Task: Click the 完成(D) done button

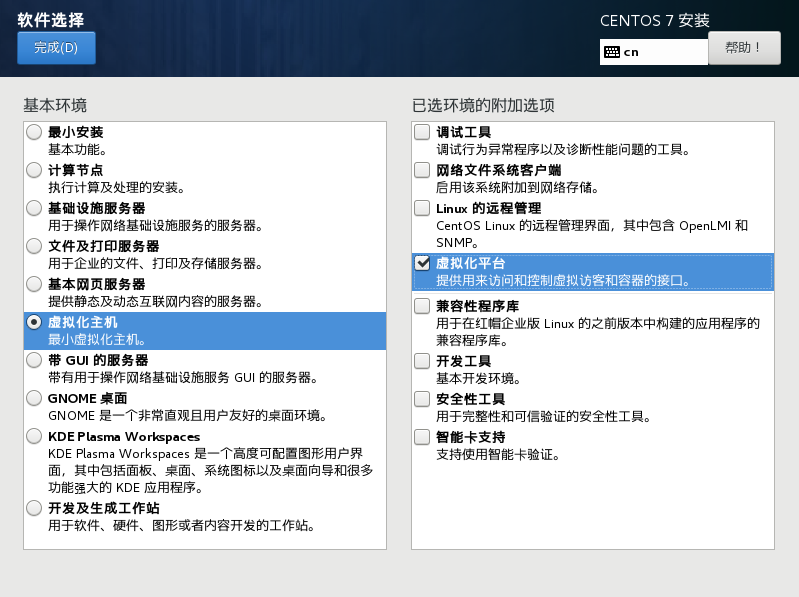Action: click(x=56, y=48)
